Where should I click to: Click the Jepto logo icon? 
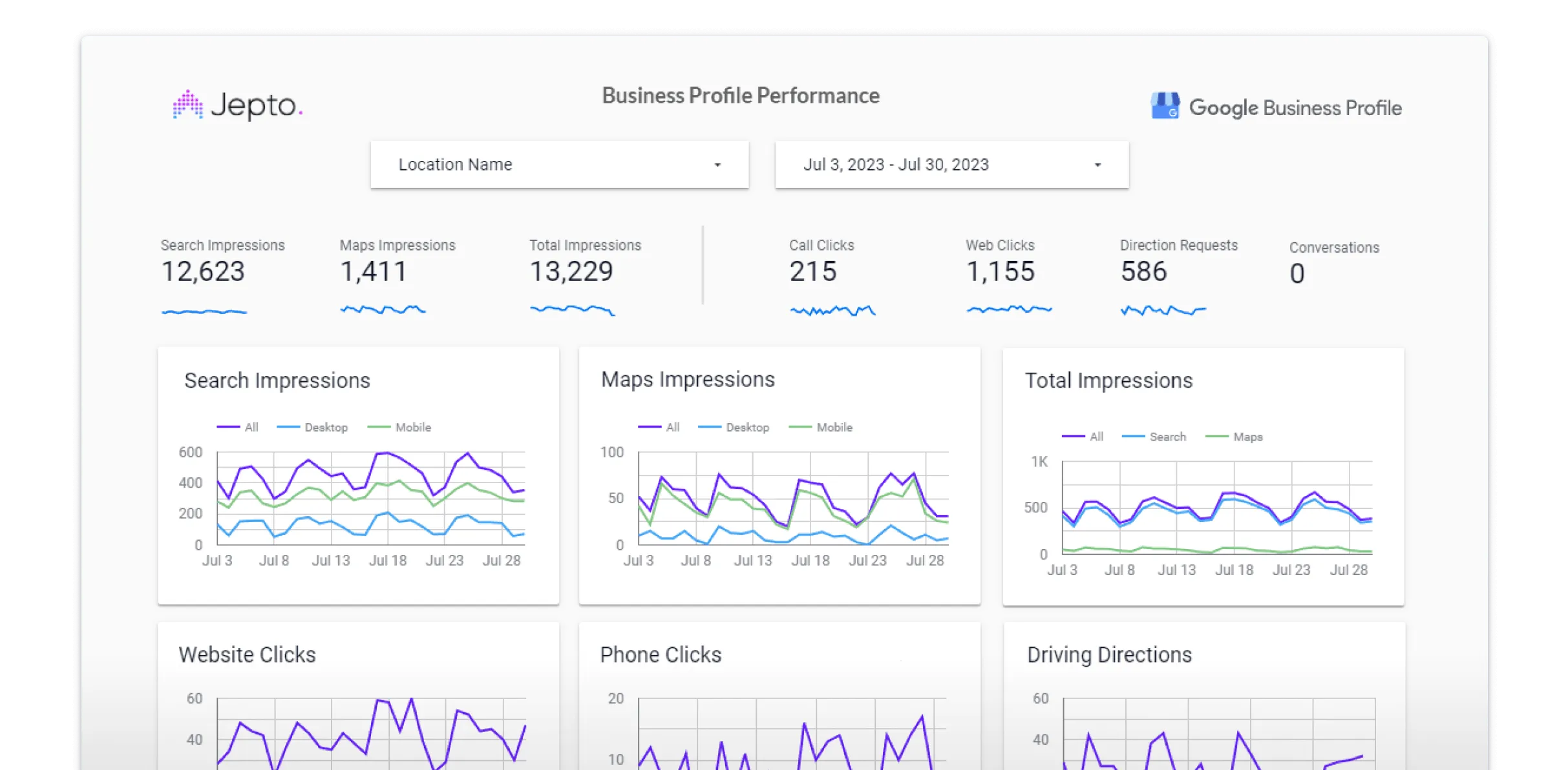tap(187, 105)
